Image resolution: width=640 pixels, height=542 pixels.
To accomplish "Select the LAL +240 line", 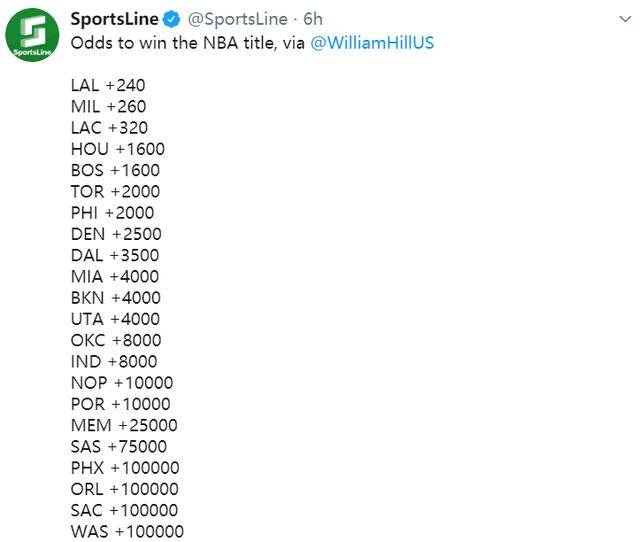I will (108, 85).
